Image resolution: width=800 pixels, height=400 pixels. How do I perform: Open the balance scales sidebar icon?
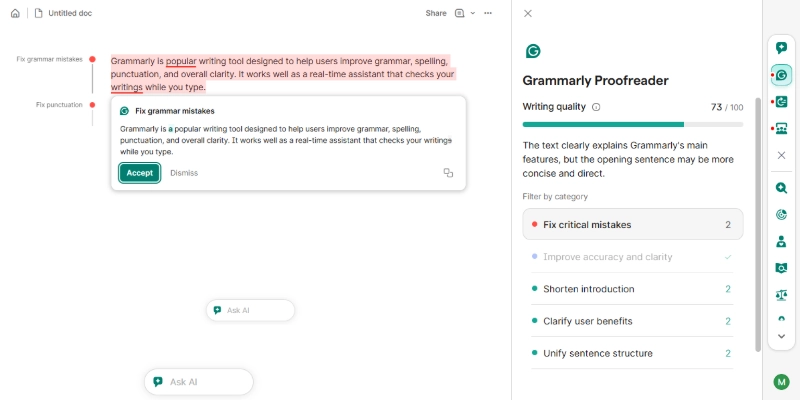[x=781, y=294]
